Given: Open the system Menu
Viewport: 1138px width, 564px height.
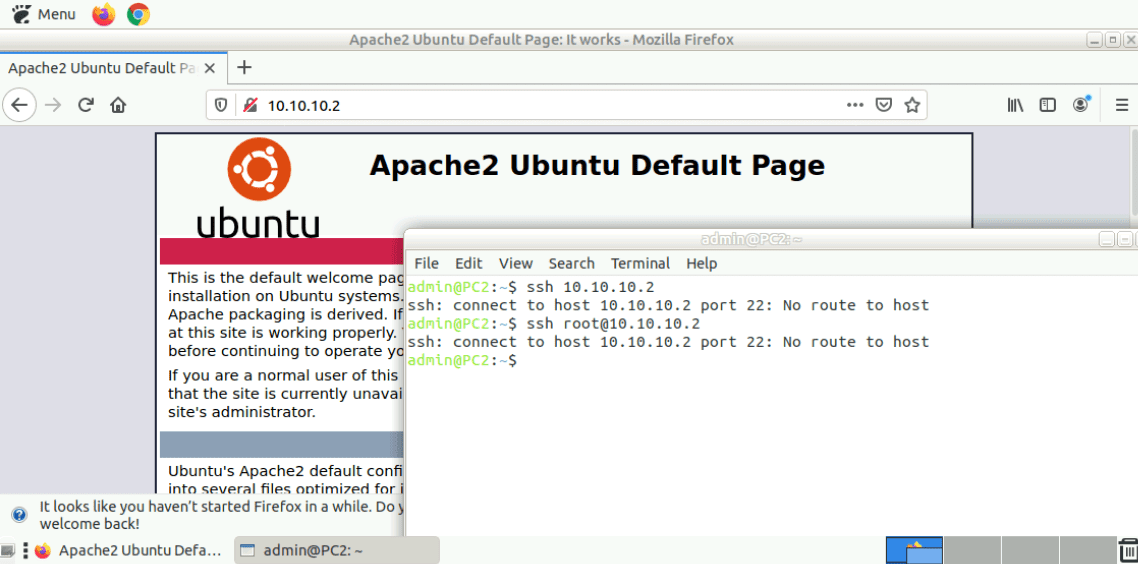Looking at the screenshot, I should coord(44,14).
